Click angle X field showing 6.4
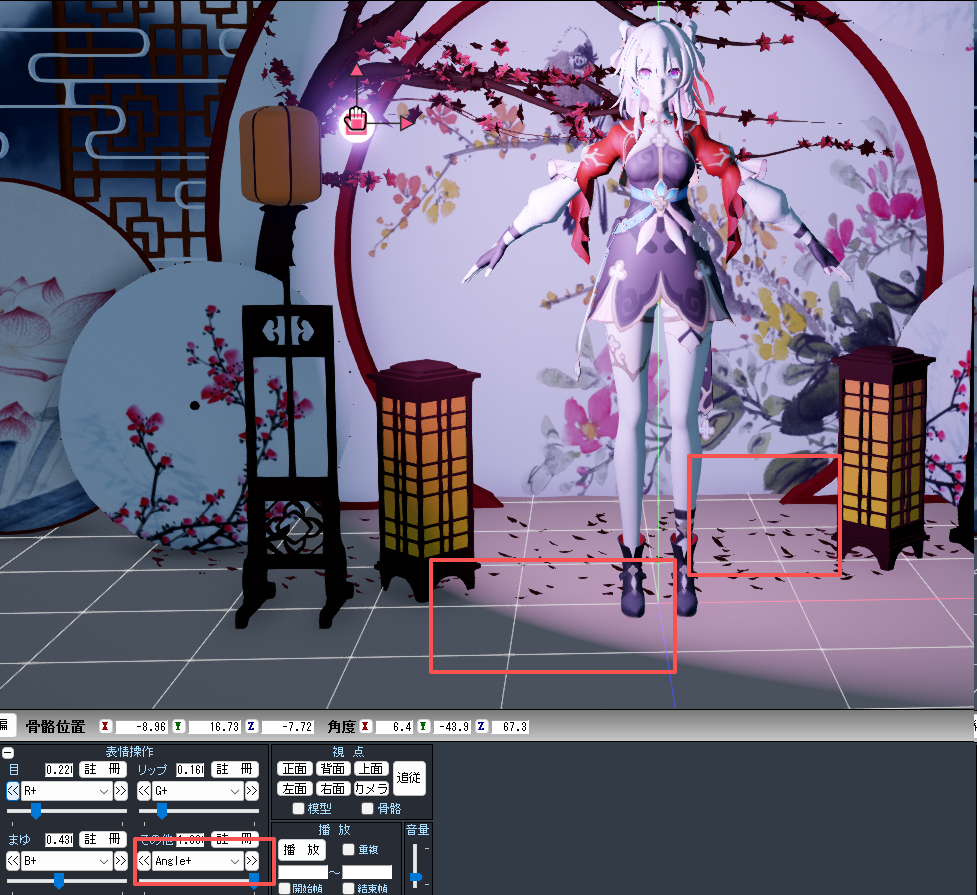The height and width of the screenshot is (895, 977). (393, 727)
